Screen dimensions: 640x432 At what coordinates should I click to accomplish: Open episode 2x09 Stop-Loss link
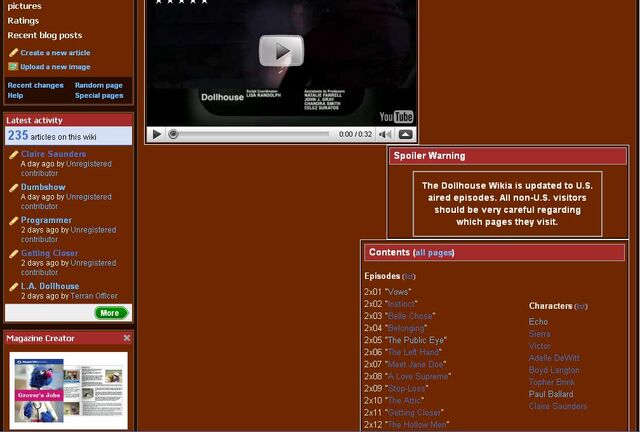tap(407, 388)
